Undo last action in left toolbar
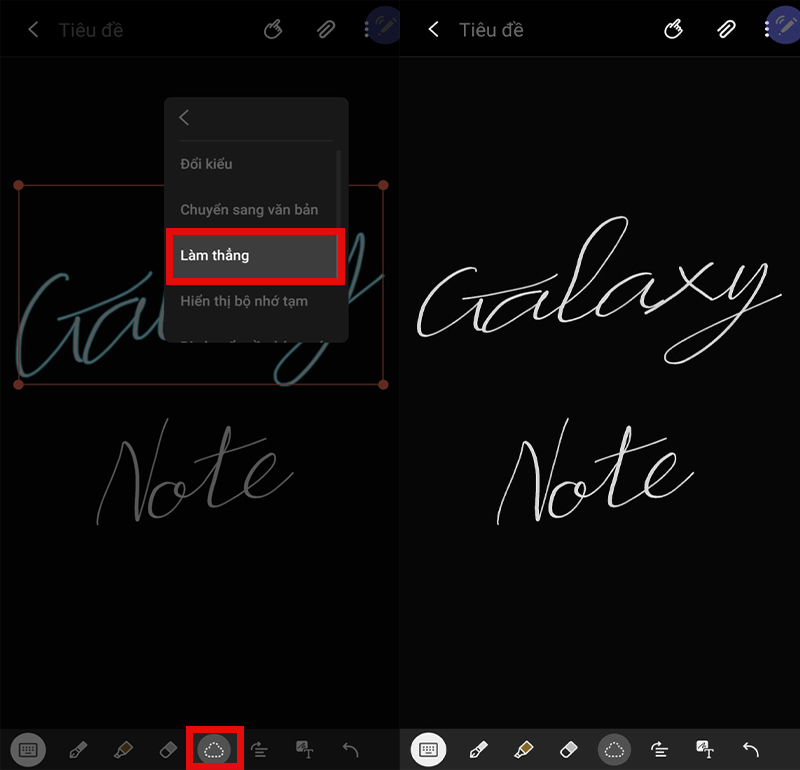 [350, 750]
